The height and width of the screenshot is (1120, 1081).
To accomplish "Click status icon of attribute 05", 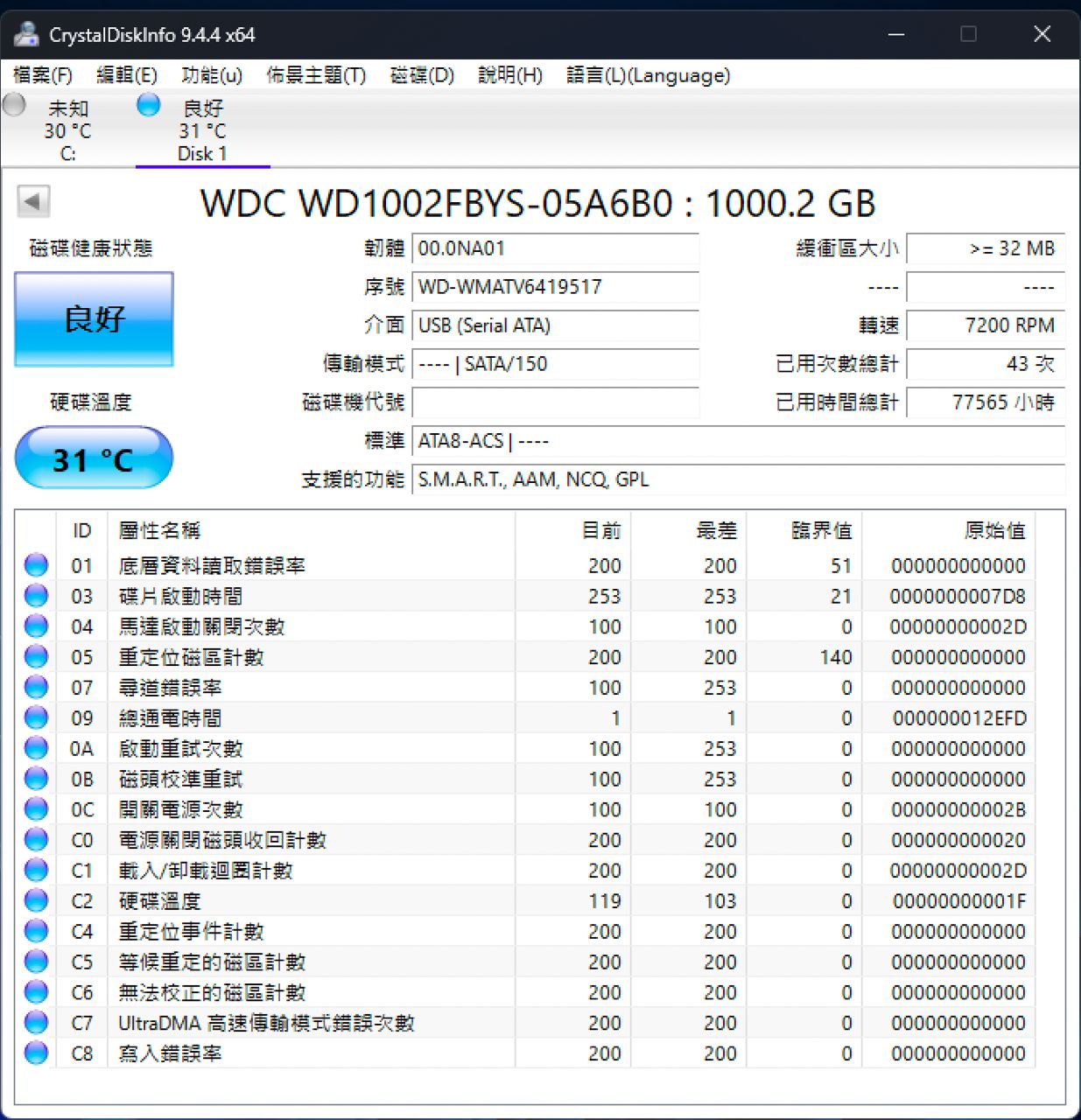I will (36, 656).
